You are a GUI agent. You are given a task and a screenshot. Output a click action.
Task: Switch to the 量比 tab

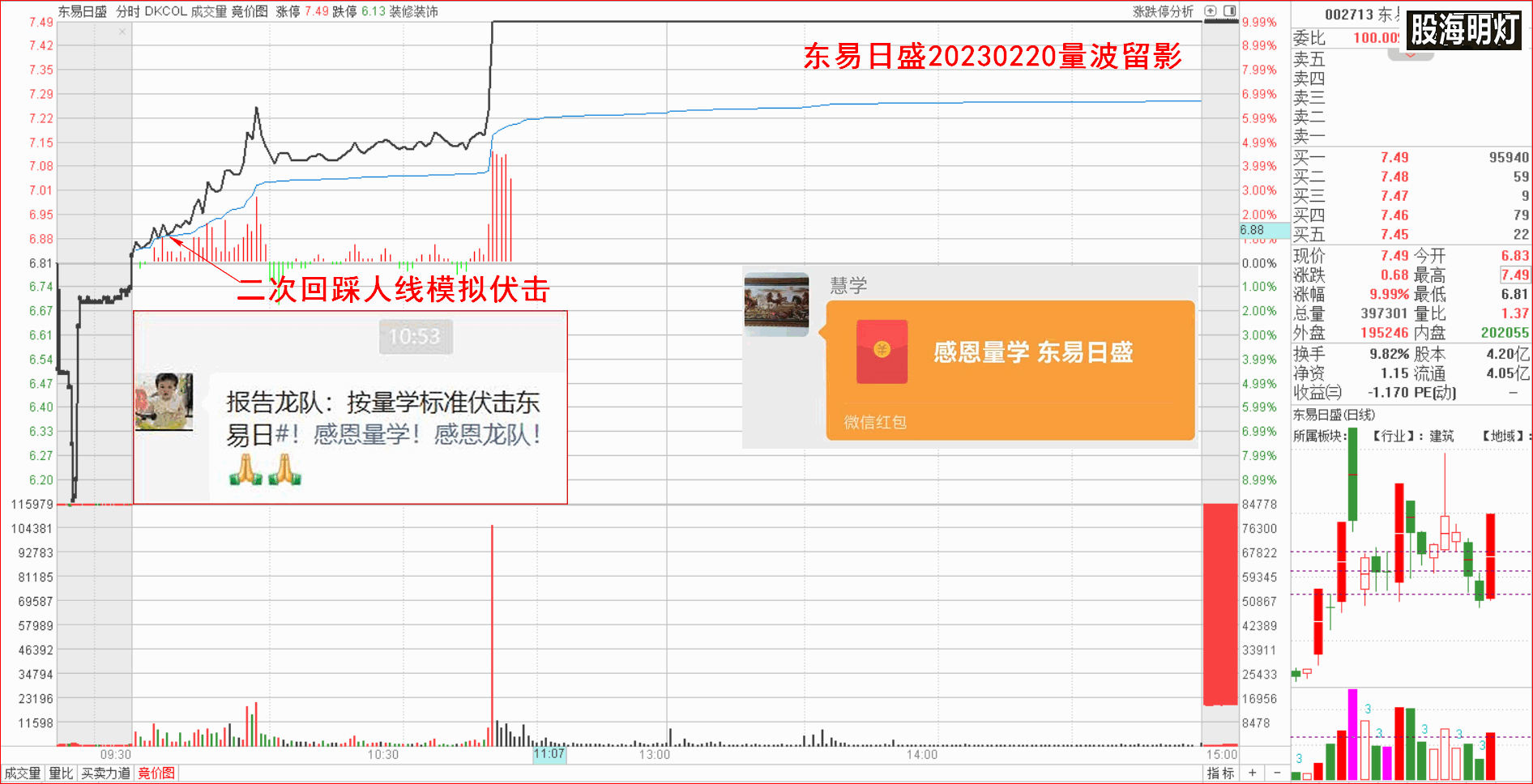tap(61, 773)
